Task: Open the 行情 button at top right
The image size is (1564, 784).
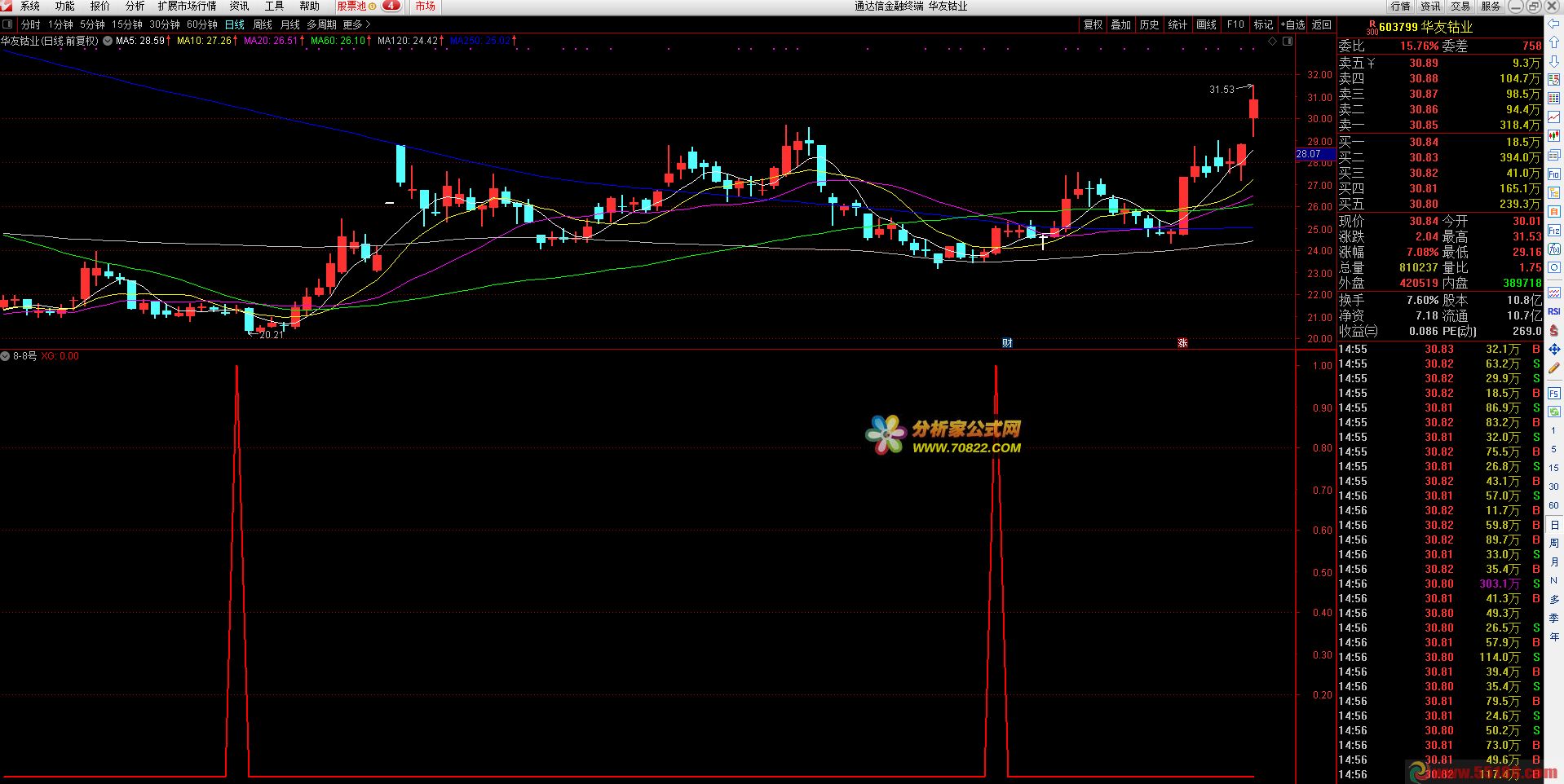Action: (x=1401, y=7)
